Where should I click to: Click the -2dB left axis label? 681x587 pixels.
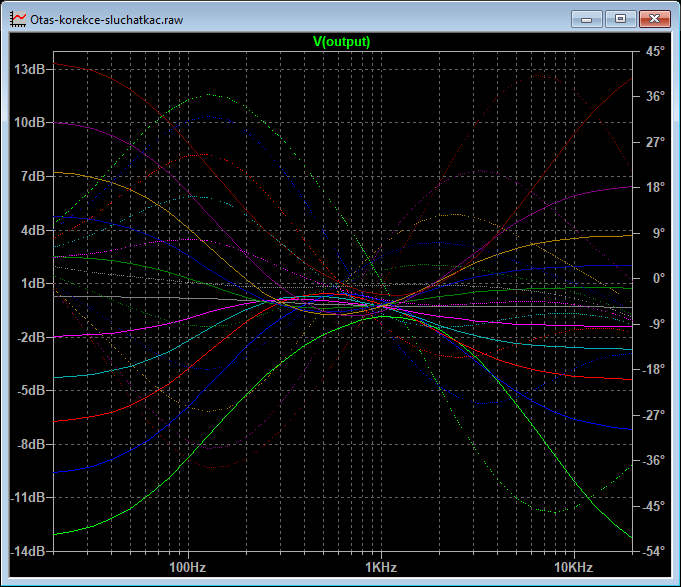(x=31, y=337)
